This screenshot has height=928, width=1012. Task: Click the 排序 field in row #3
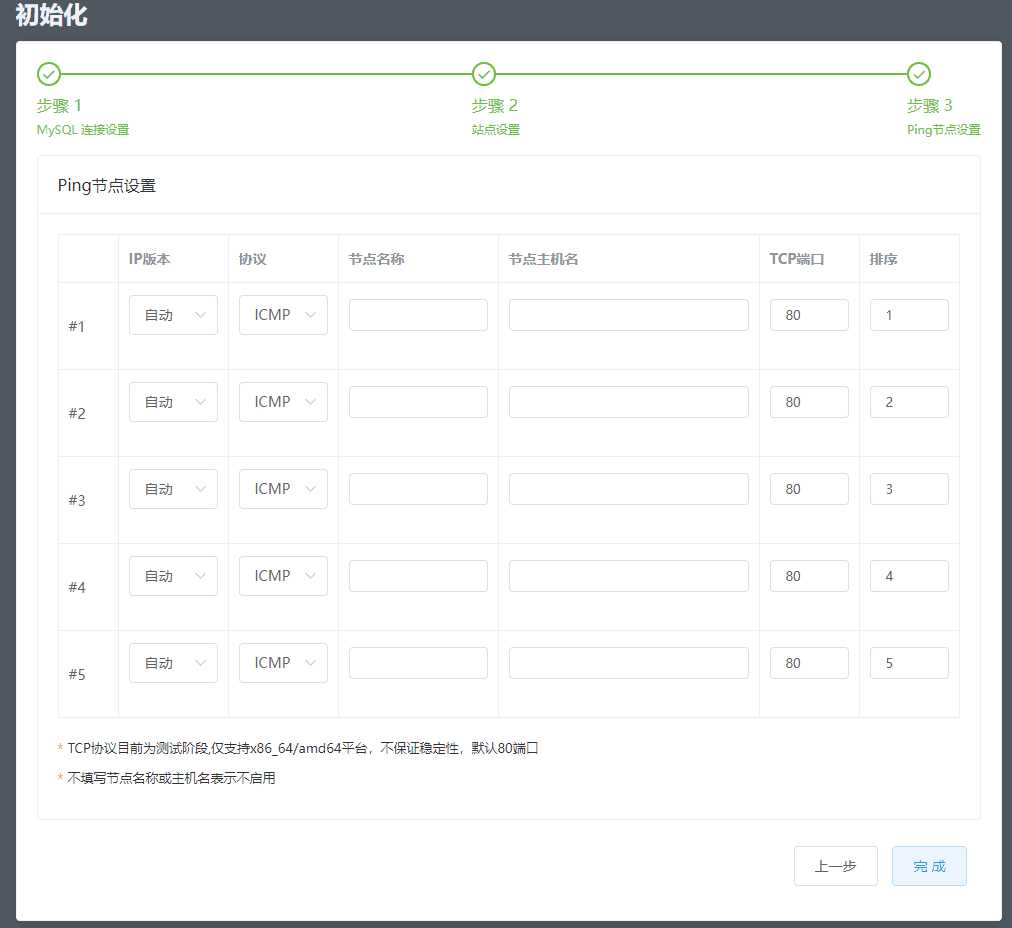pyautogui.click(x=909, y=489)
